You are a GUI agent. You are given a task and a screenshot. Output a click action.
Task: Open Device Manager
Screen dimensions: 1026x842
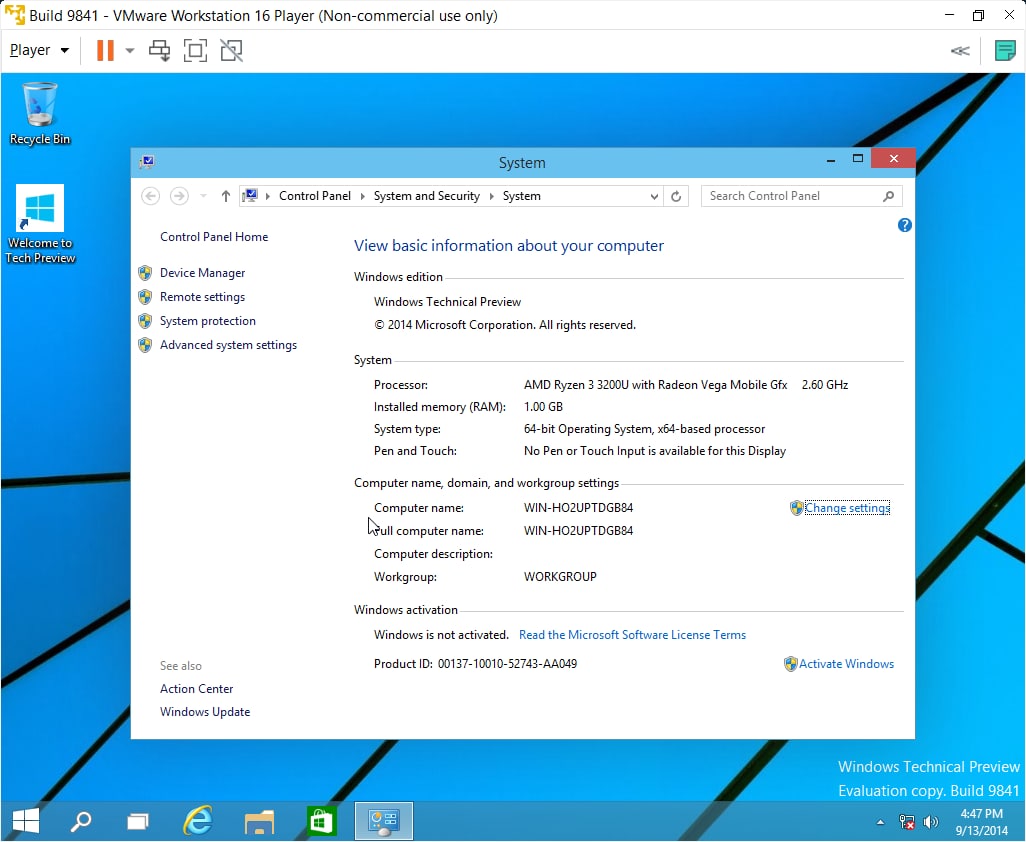point(202,273)
